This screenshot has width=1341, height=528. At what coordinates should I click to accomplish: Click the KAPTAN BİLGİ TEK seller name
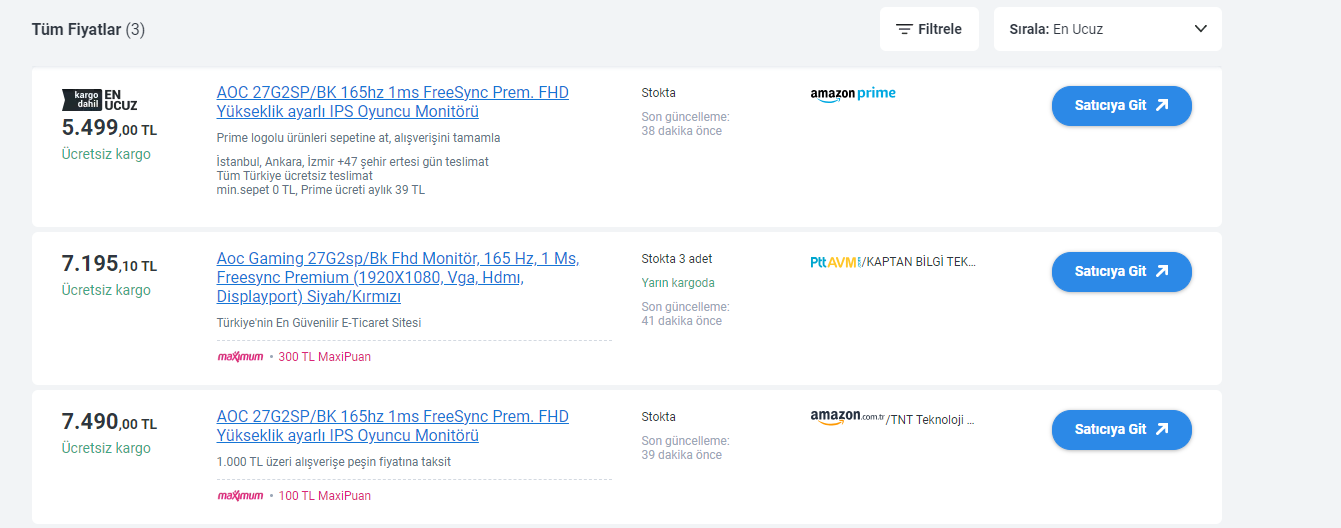coord(920,262)
